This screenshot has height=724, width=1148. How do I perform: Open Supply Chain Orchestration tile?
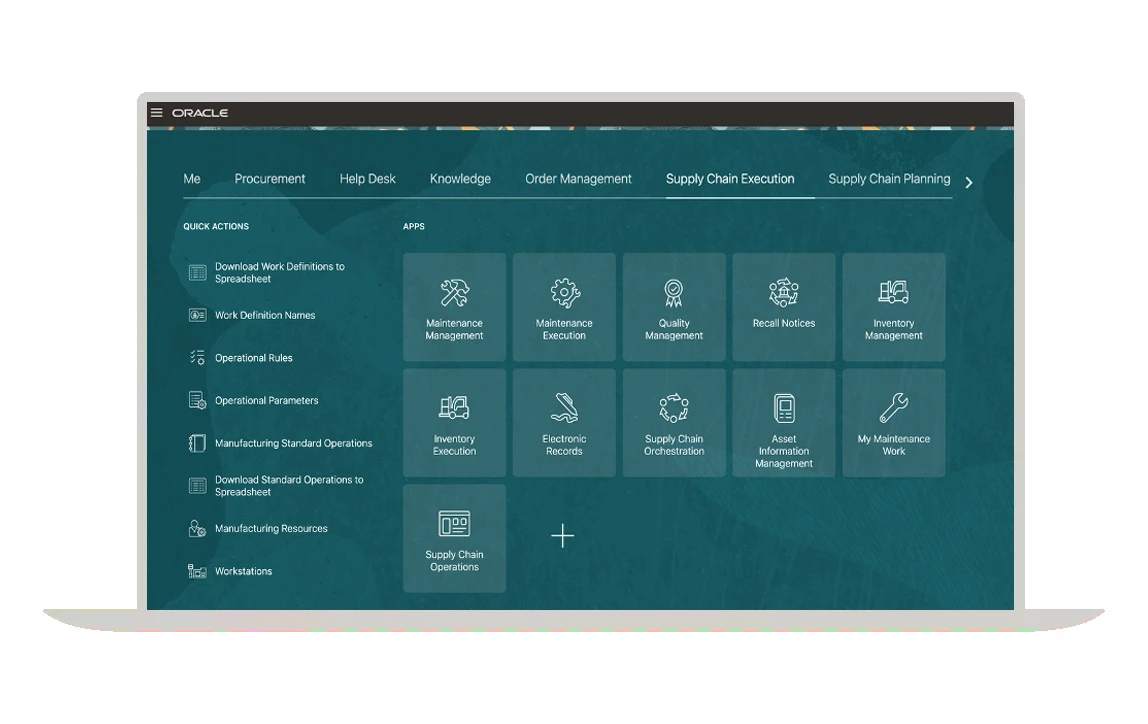tap(674, 423)
